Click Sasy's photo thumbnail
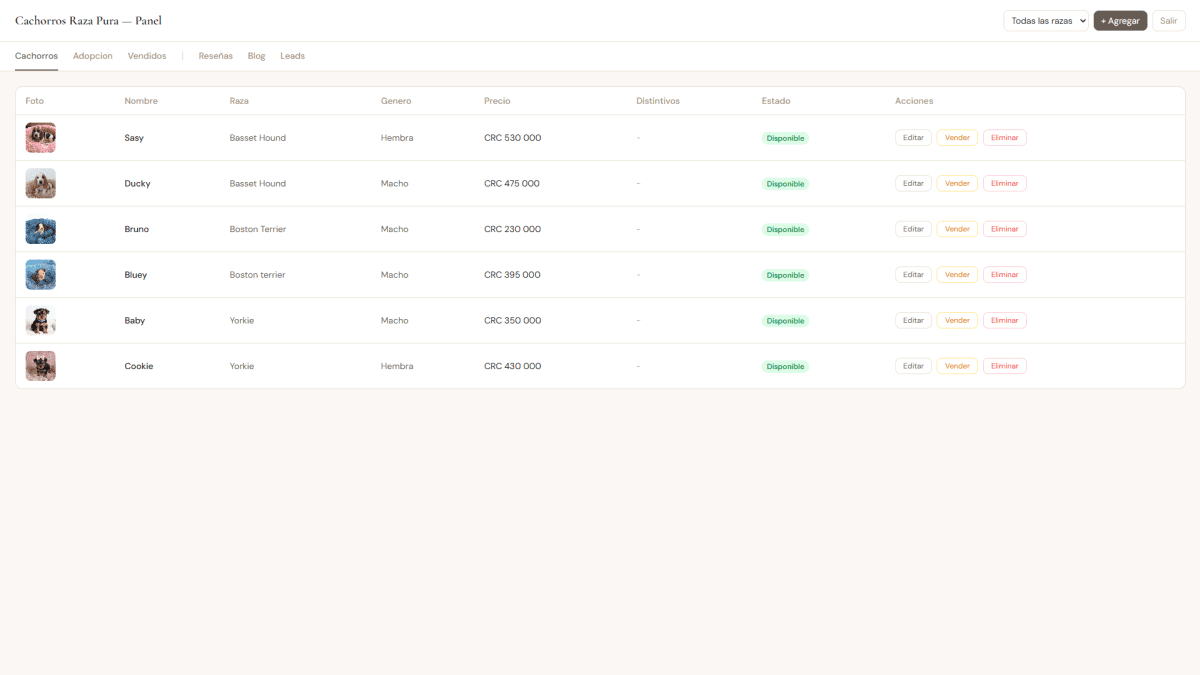1200x675 pixels. pos(41,138)
